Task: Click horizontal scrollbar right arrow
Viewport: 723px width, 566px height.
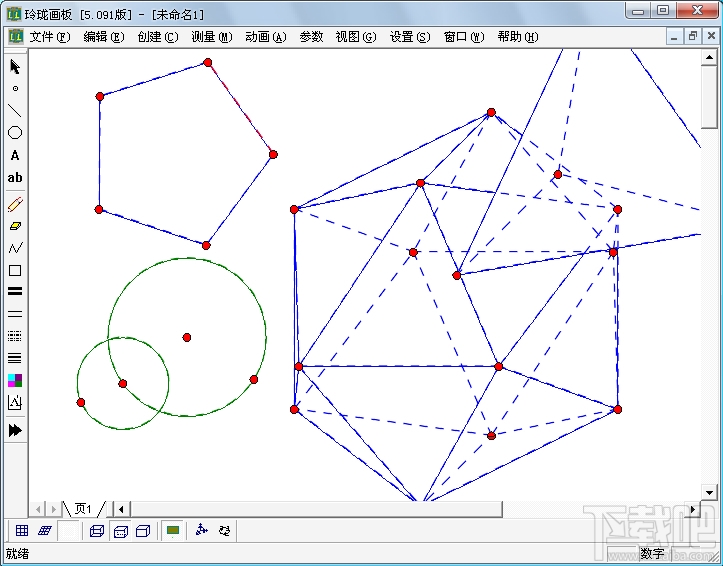Action: 693,509
